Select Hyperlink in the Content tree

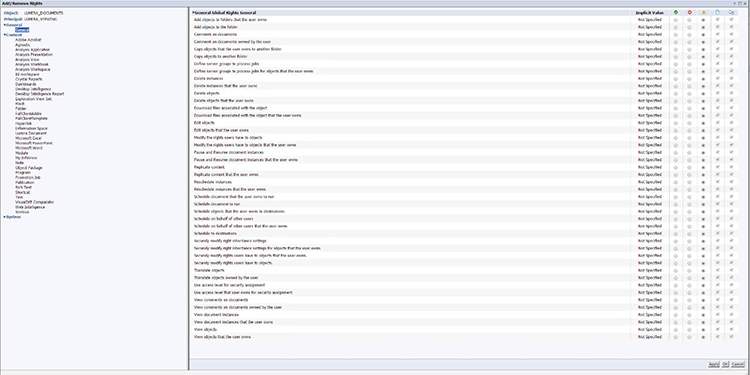click(x=23, y=123)
